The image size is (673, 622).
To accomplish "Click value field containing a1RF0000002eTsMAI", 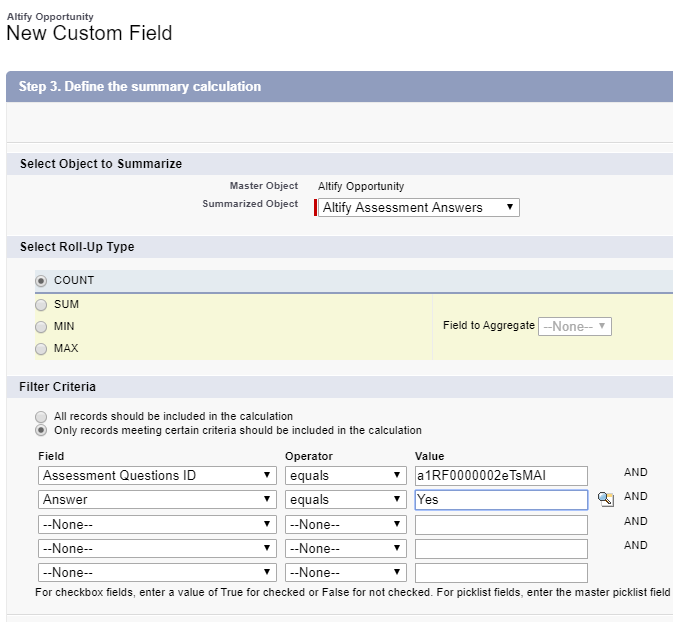I will (501, 476).
